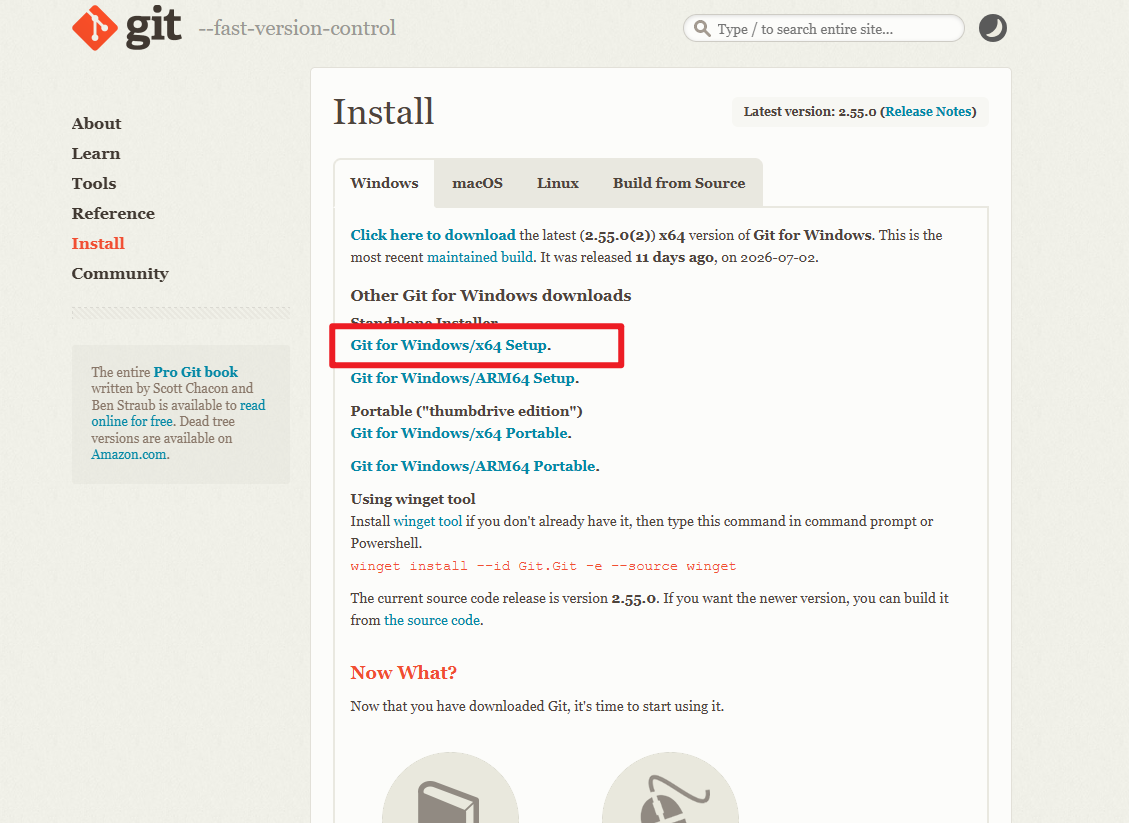Image resolution: width=1129 pixels, height=823 pixels.
Task: Click the 'Using winget tool' heading
Action: (413, 499)
